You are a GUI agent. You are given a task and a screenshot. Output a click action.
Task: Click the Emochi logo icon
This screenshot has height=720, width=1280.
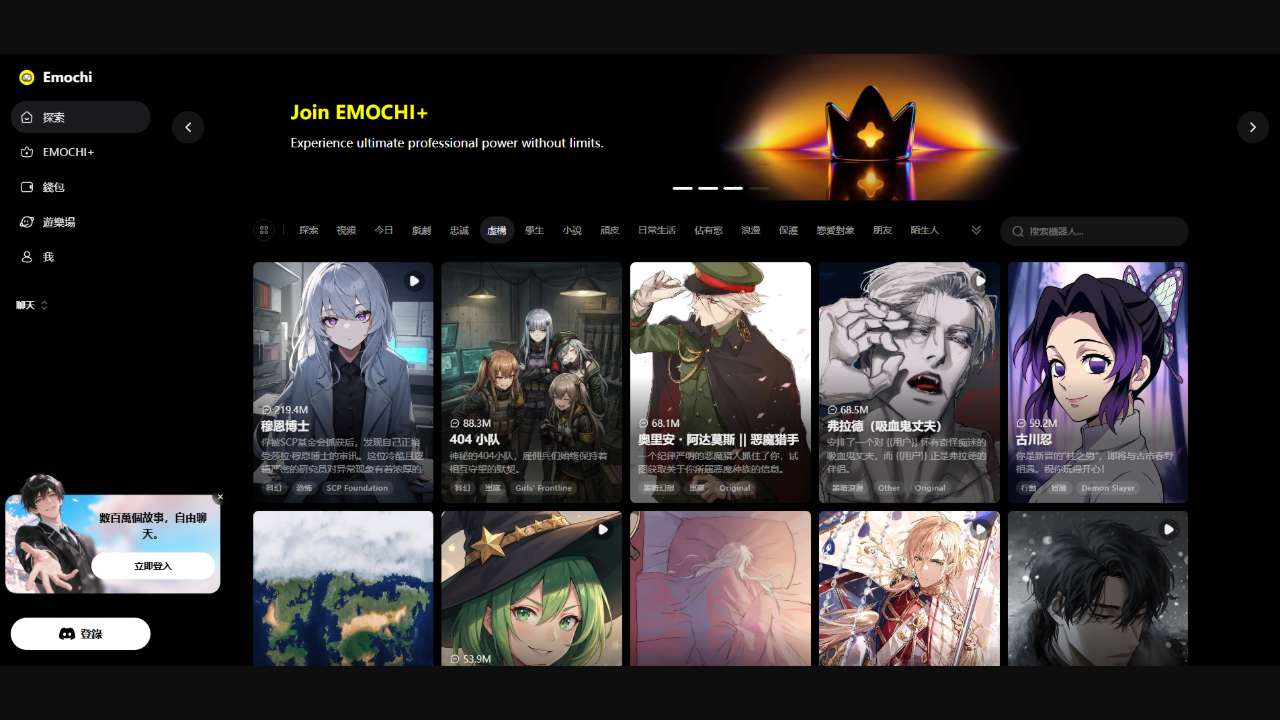pos(27,78)
